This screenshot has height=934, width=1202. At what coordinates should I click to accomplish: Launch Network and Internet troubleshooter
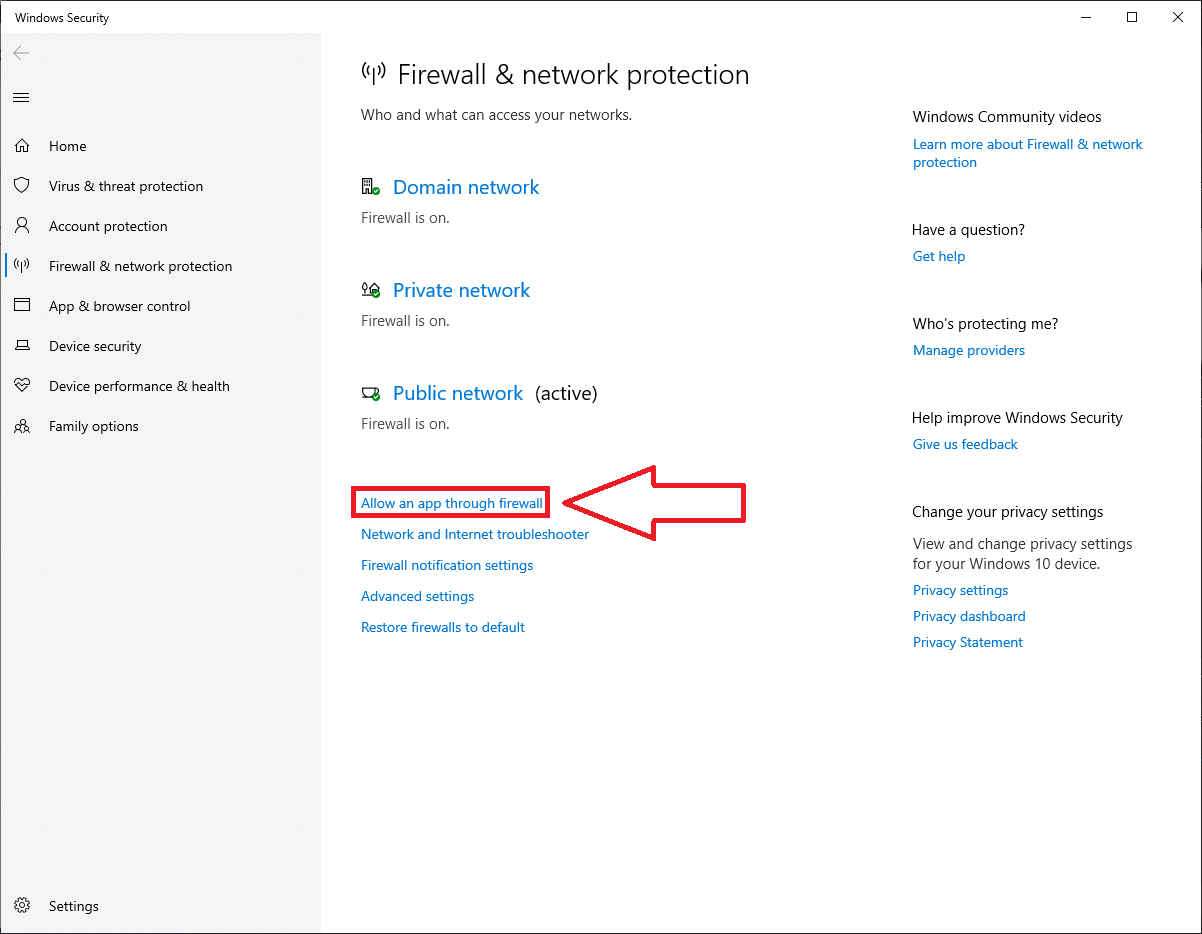coord(475,534)
